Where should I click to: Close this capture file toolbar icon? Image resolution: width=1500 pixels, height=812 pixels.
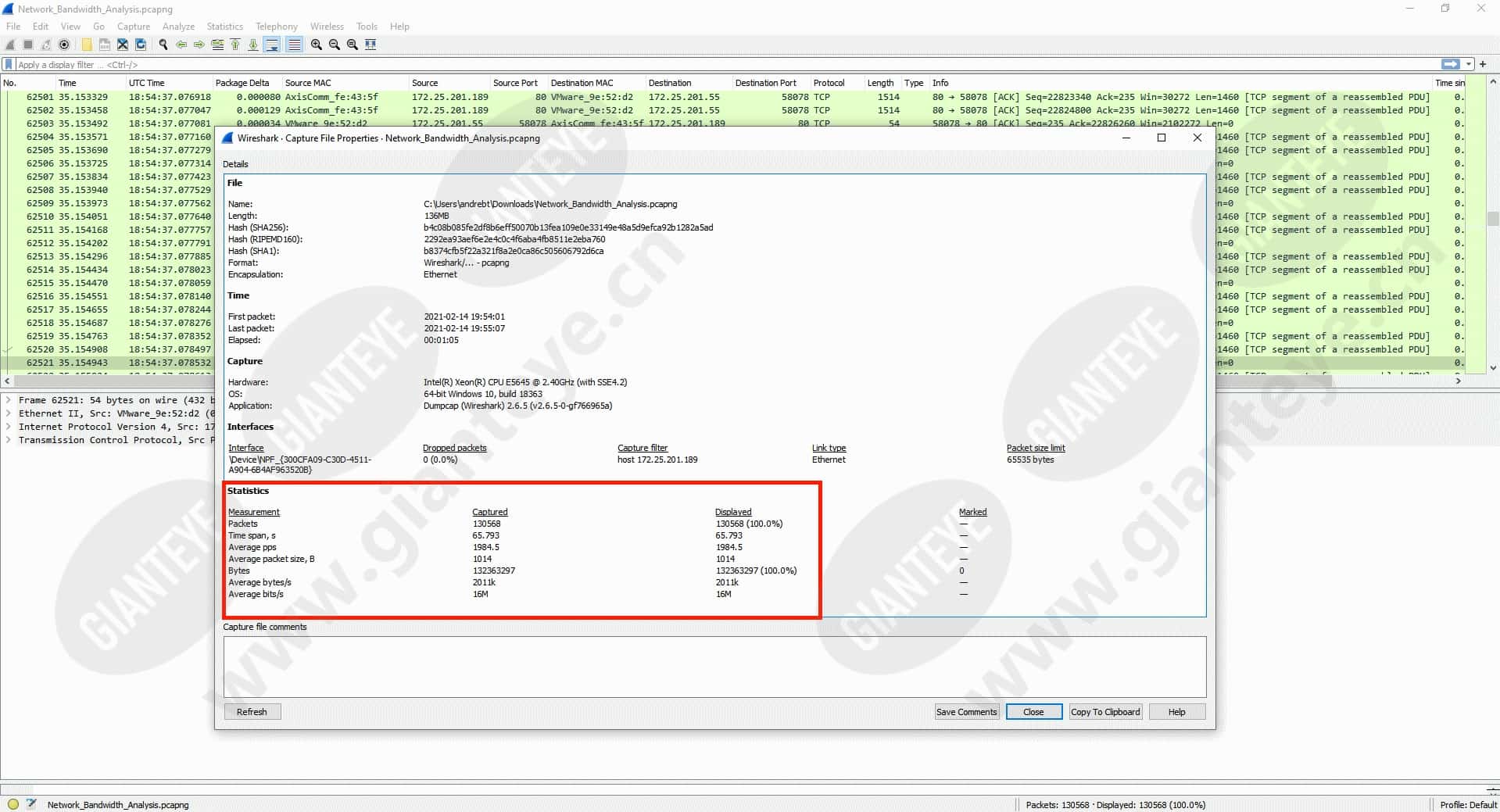tap(123, 45)
